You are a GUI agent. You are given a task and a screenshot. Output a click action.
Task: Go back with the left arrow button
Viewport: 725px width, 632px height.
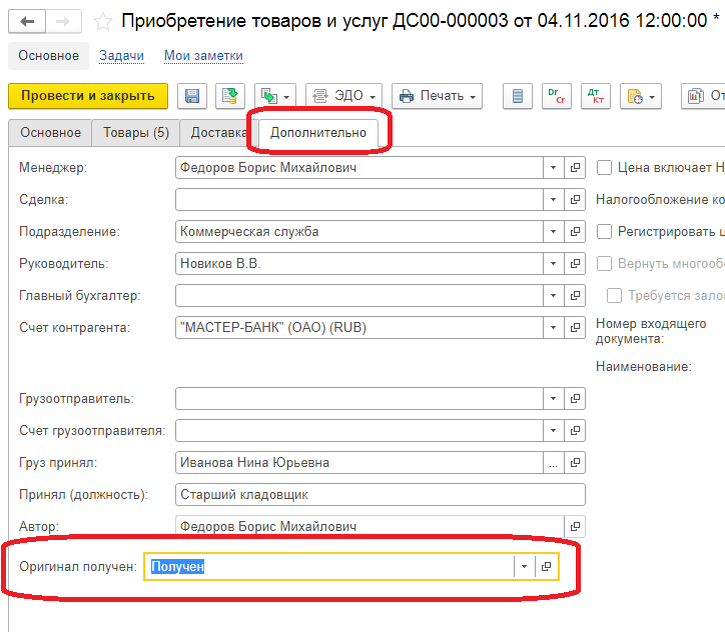click(x=27, y=21)
